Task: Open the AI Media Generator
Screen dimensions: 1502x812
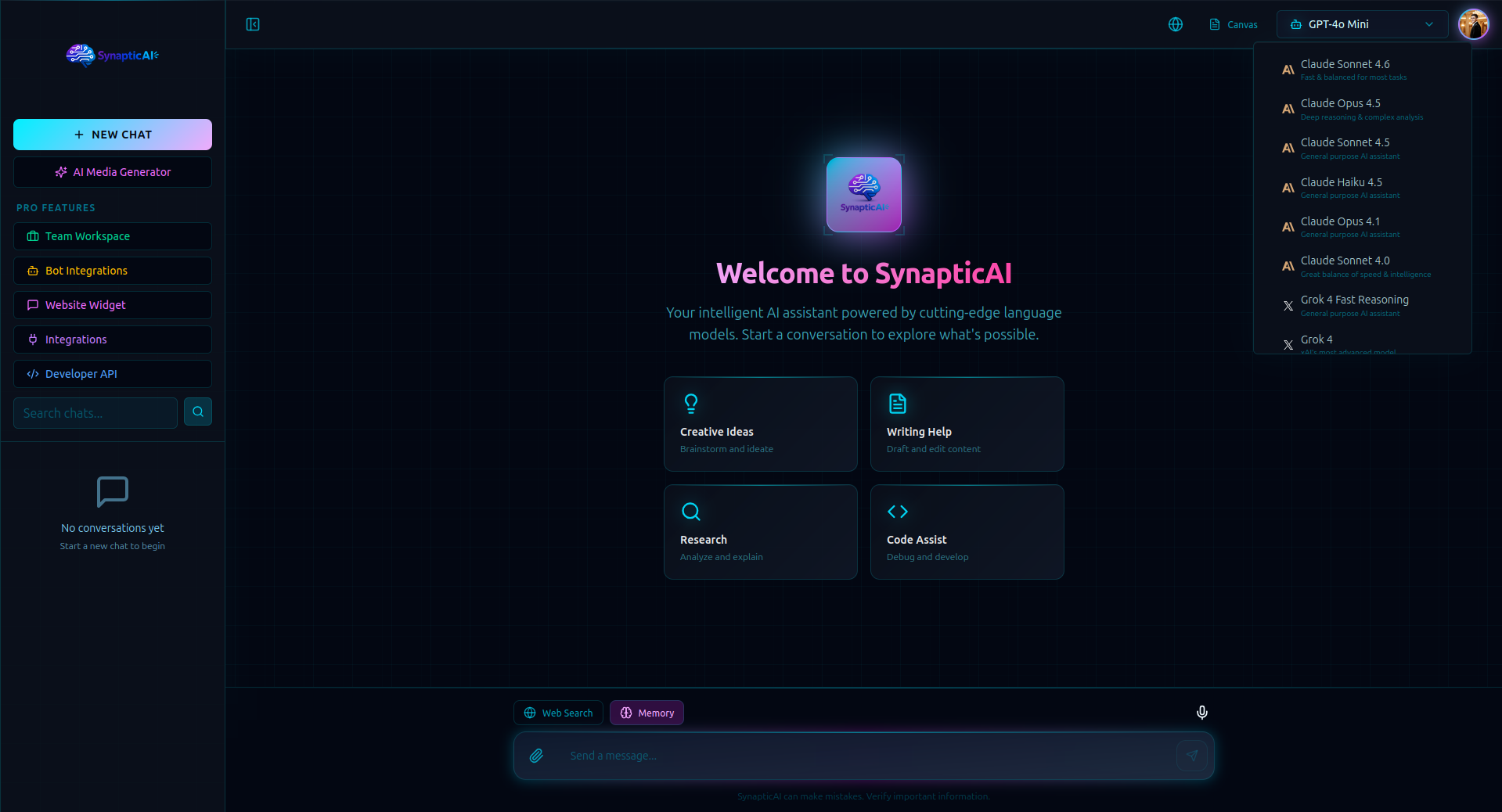Action: (x=112, y=172)
